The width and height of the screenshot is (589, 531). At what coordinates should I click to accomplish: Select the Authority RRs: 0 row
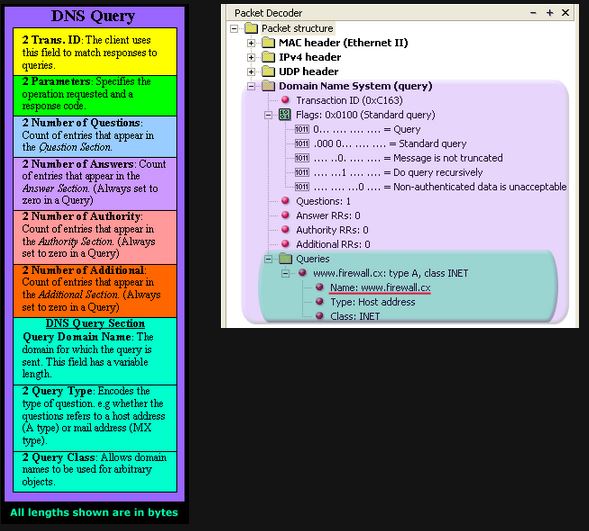coord(332,230)
